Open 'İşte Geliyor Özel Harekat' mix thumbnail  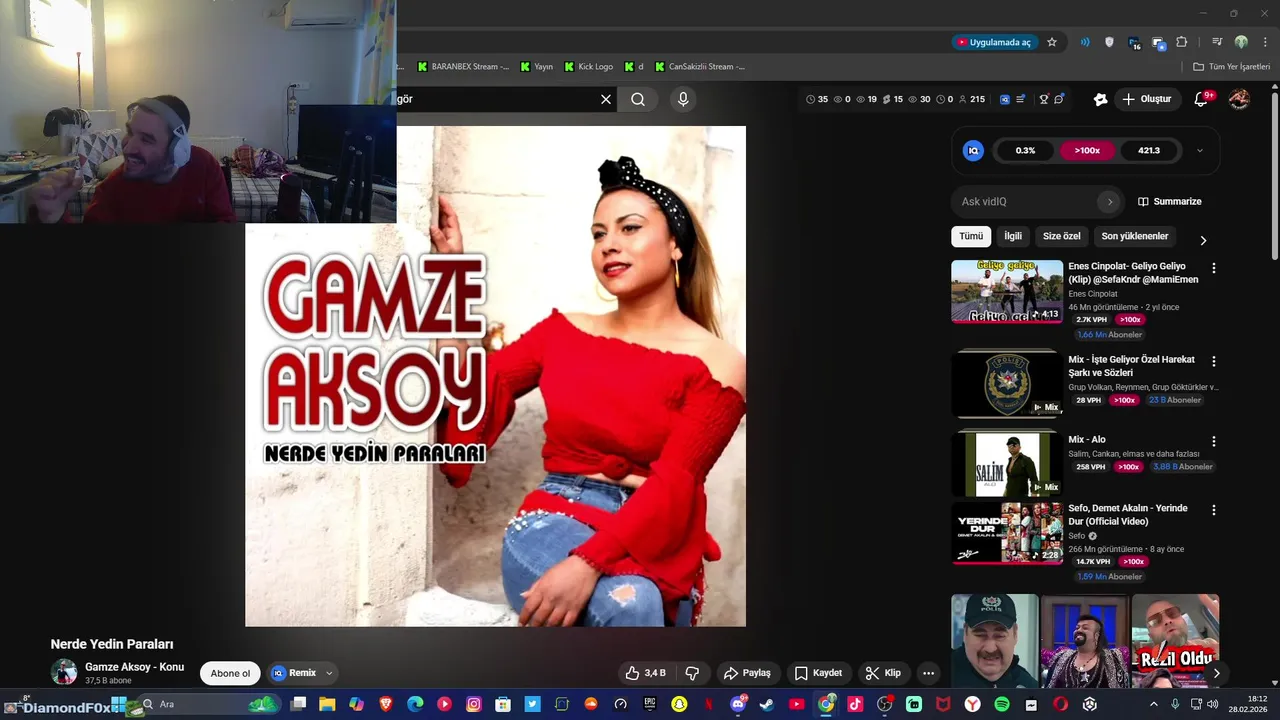(x=1007, y=384)
